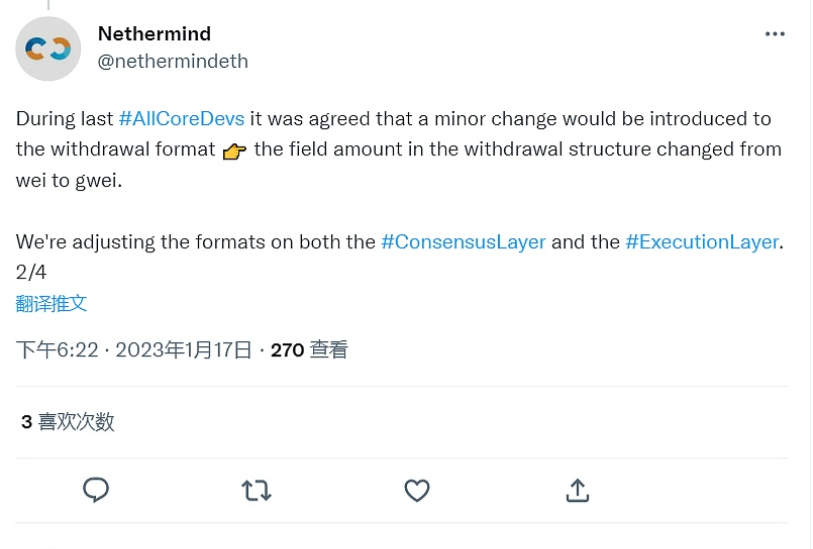Follow the #ExecutionLayer hashtag link

point(701,242)
